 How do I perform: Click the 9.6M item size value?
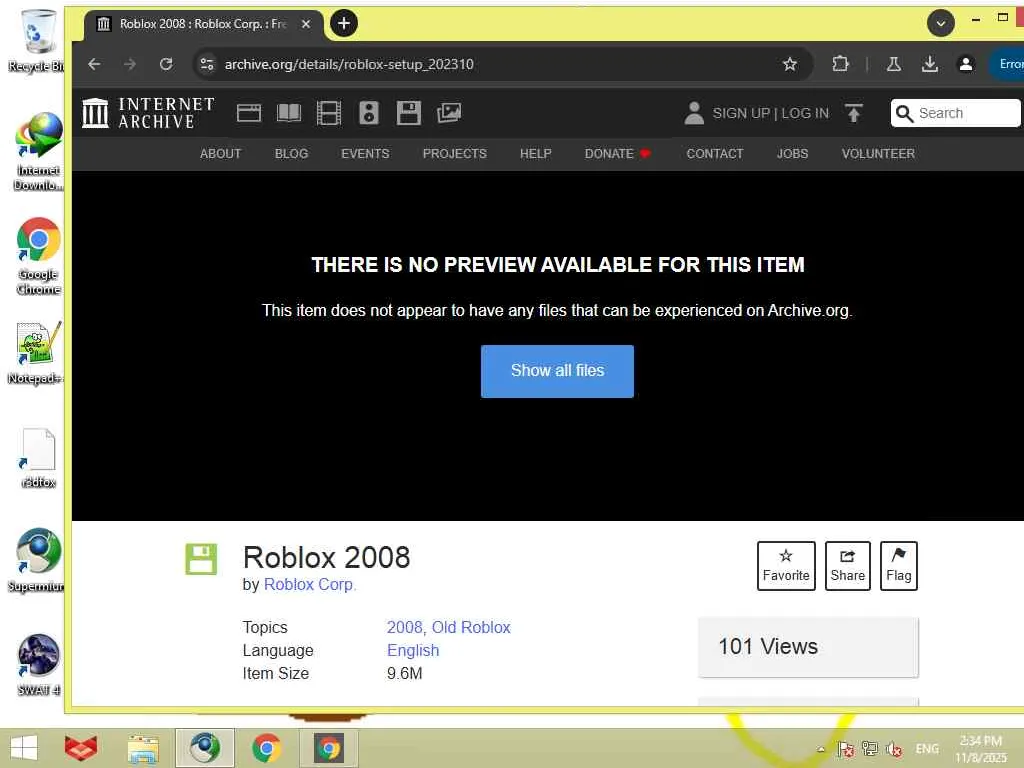[404, 673]
